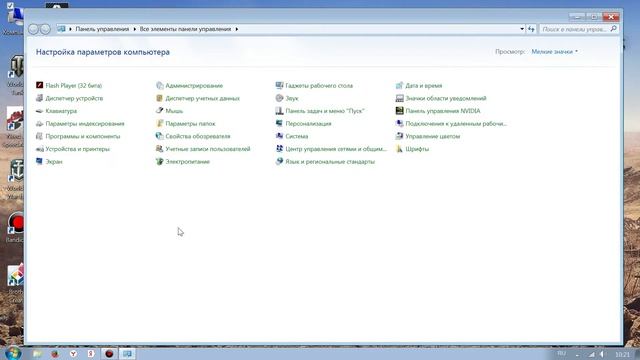This screenshot has height=360, width=640.
Task: Open the Шрифты link text
Action: point(417,149)
